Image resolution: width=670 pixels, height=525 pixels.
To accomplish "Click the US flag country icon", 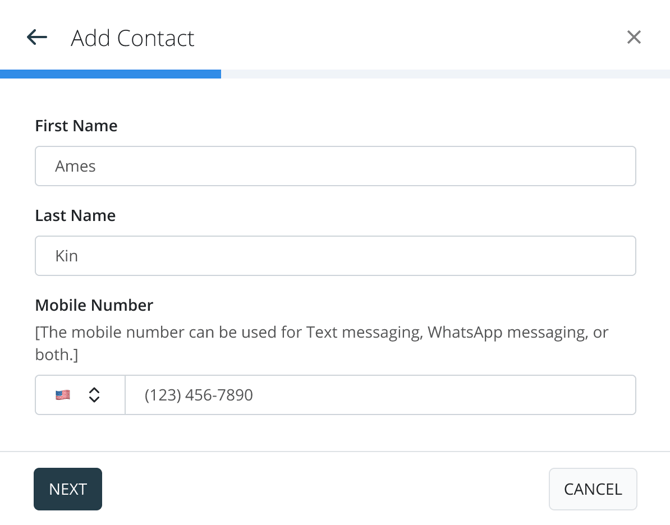I will (63, 395).
